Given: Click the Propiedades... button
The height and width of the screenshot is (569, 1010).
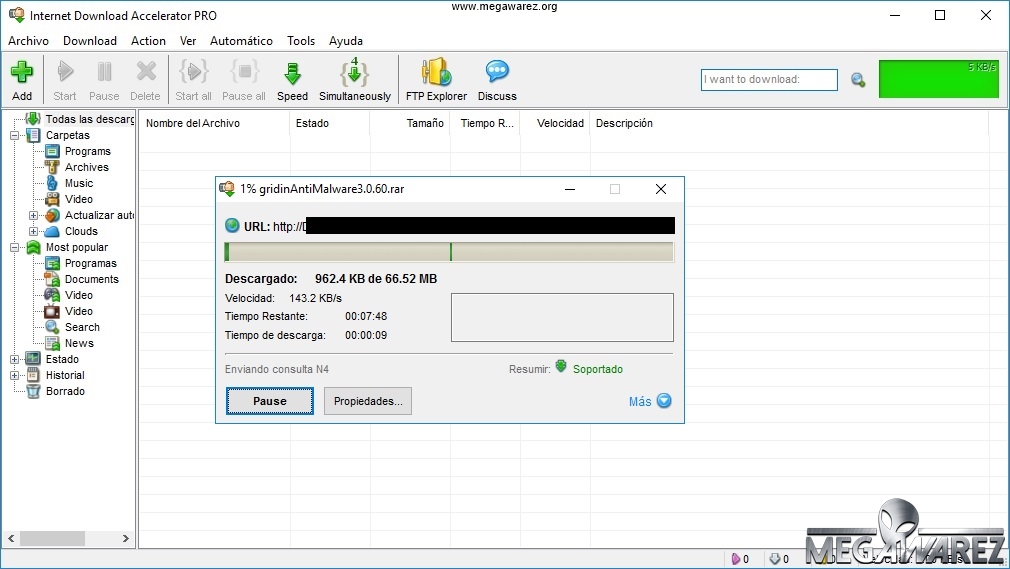Looking at the screenshot, I should pos(368,401).
